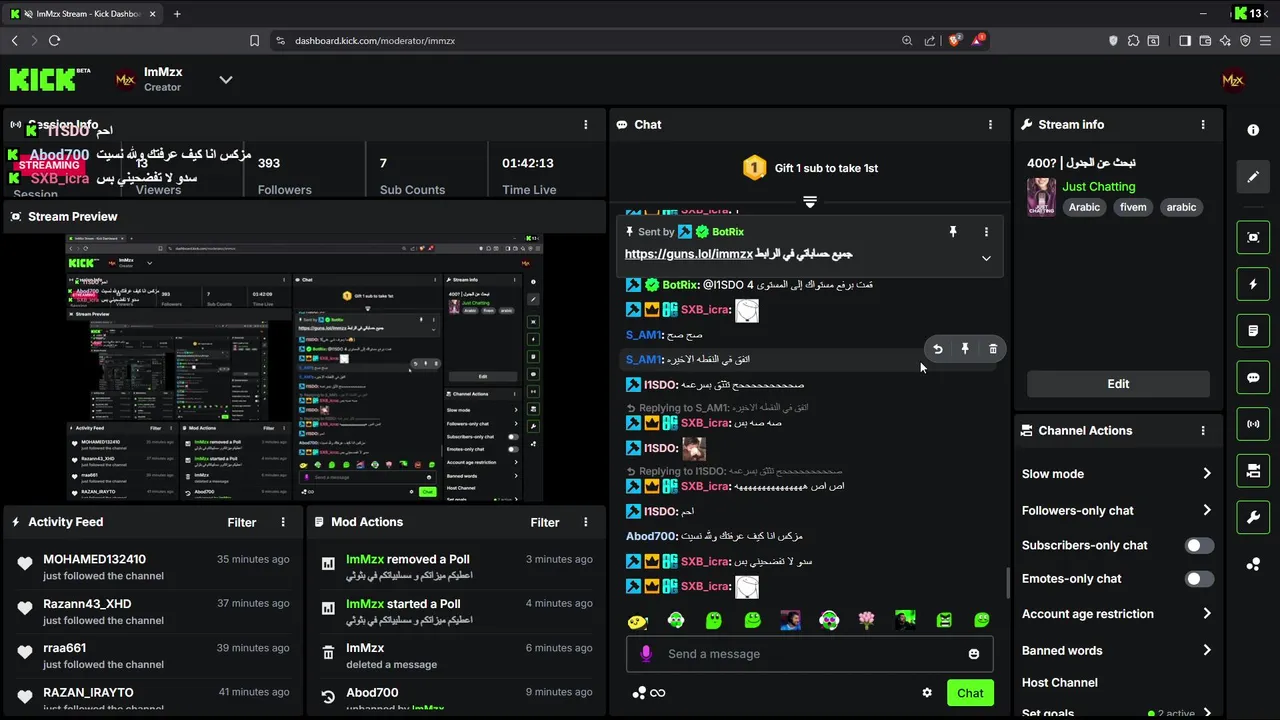Image resolution: width=1280 pixels, height=720 pixels.
Task: Toggle the stream preview sidebar icon
Action: (x=1253, y=237)
